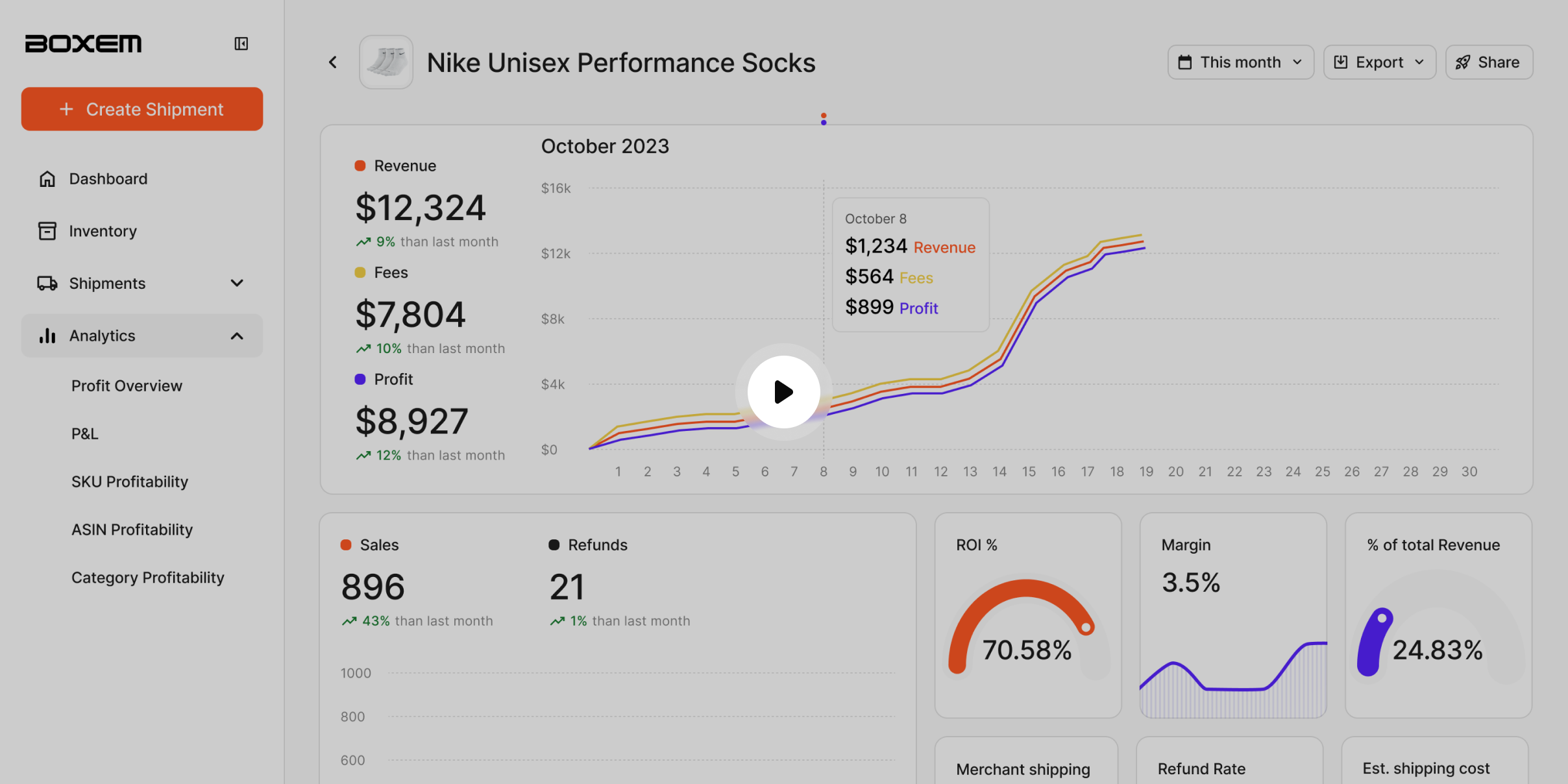This screenshot has height=784, width=1568.
Task: Open the P&L report
Action: tap(85, 434)
